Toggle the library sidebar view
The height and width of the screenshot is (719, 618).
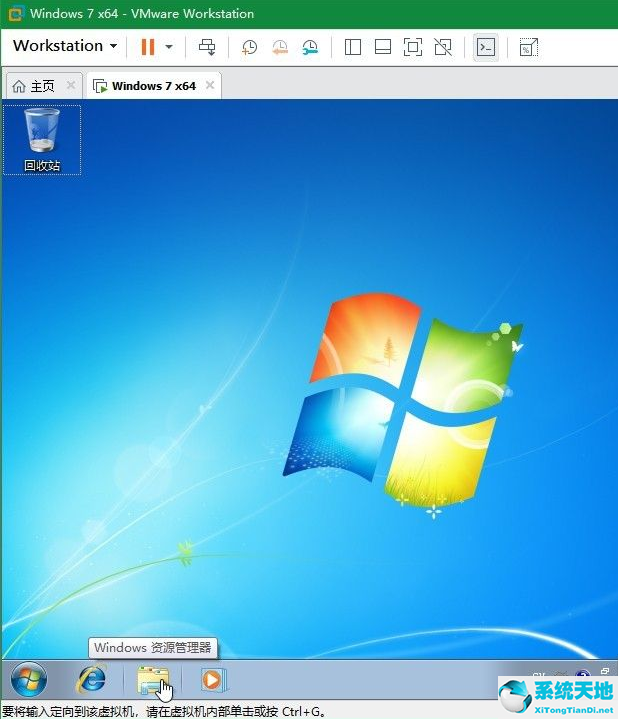(x=353, y=47)
